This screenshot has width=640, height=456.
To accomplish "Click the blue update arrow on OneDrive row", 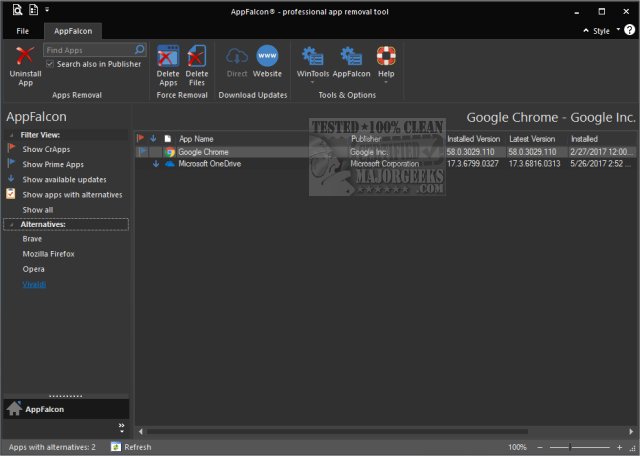I will 156,164.
